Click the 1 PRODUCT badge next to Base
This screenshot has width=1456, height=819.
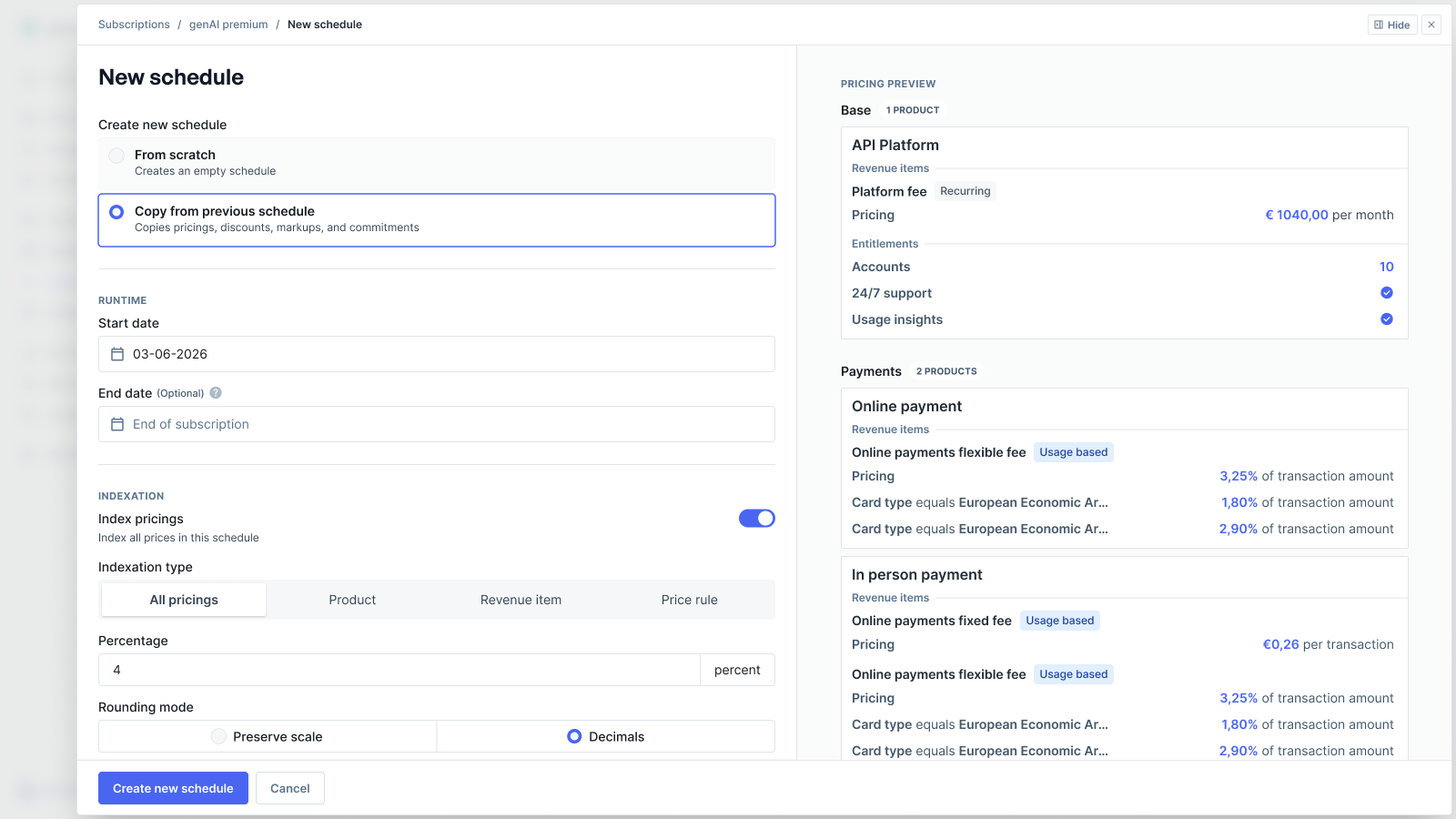(913, 110)
